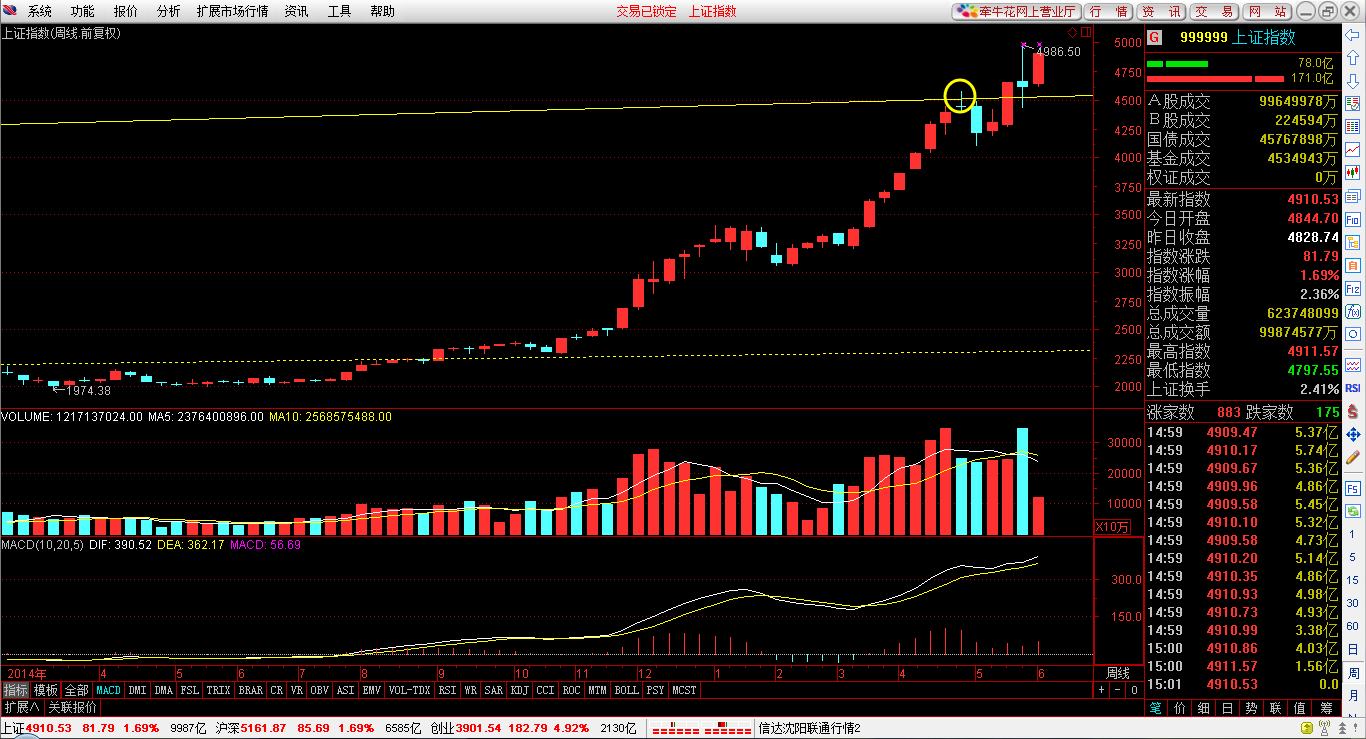Open the 报价 menu
Screen dimensions: 1366x739
click(126, 11)
